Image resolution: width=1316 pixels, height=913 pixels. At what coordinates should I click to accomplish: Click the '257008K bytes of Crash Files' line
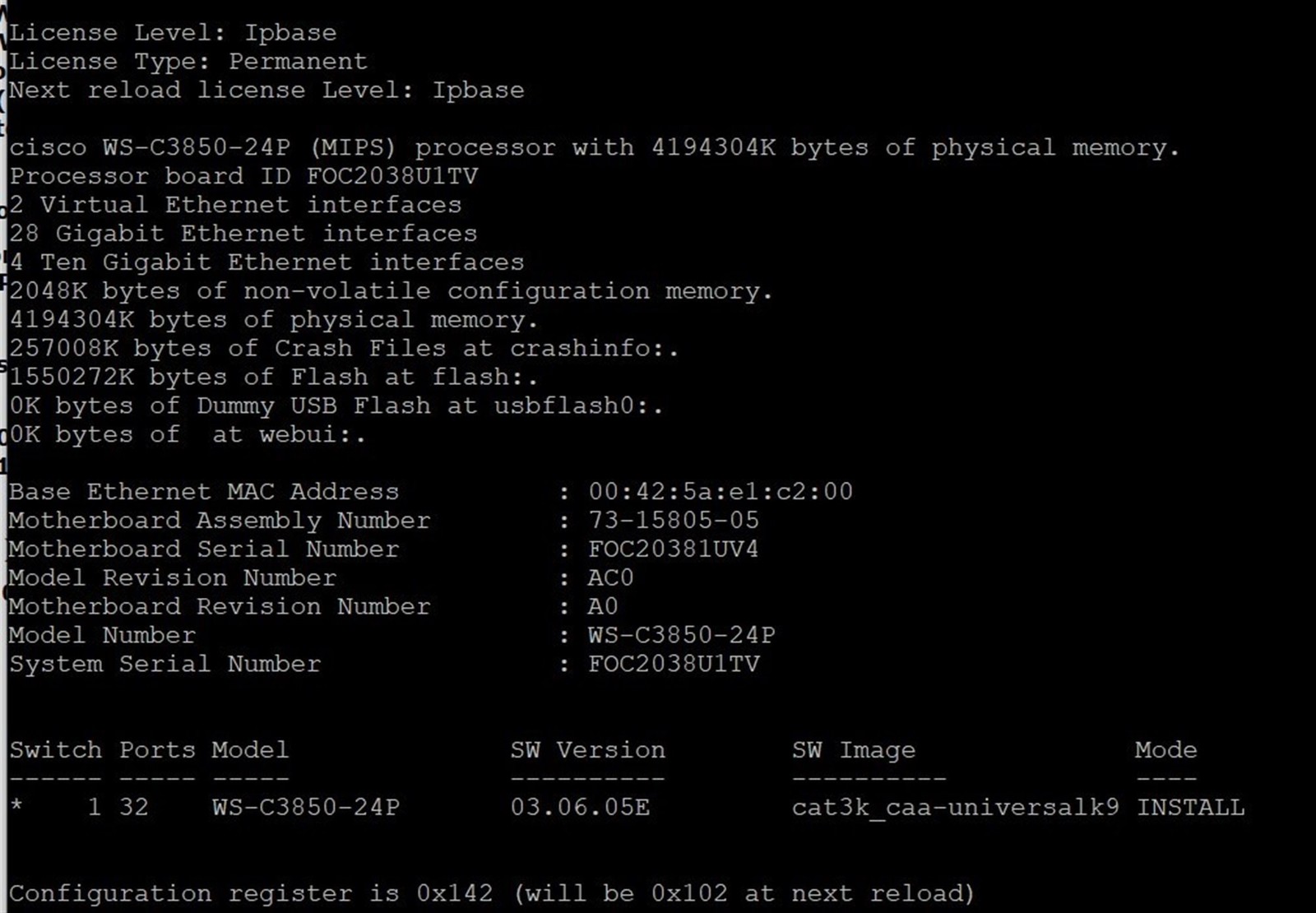[345, 349]
